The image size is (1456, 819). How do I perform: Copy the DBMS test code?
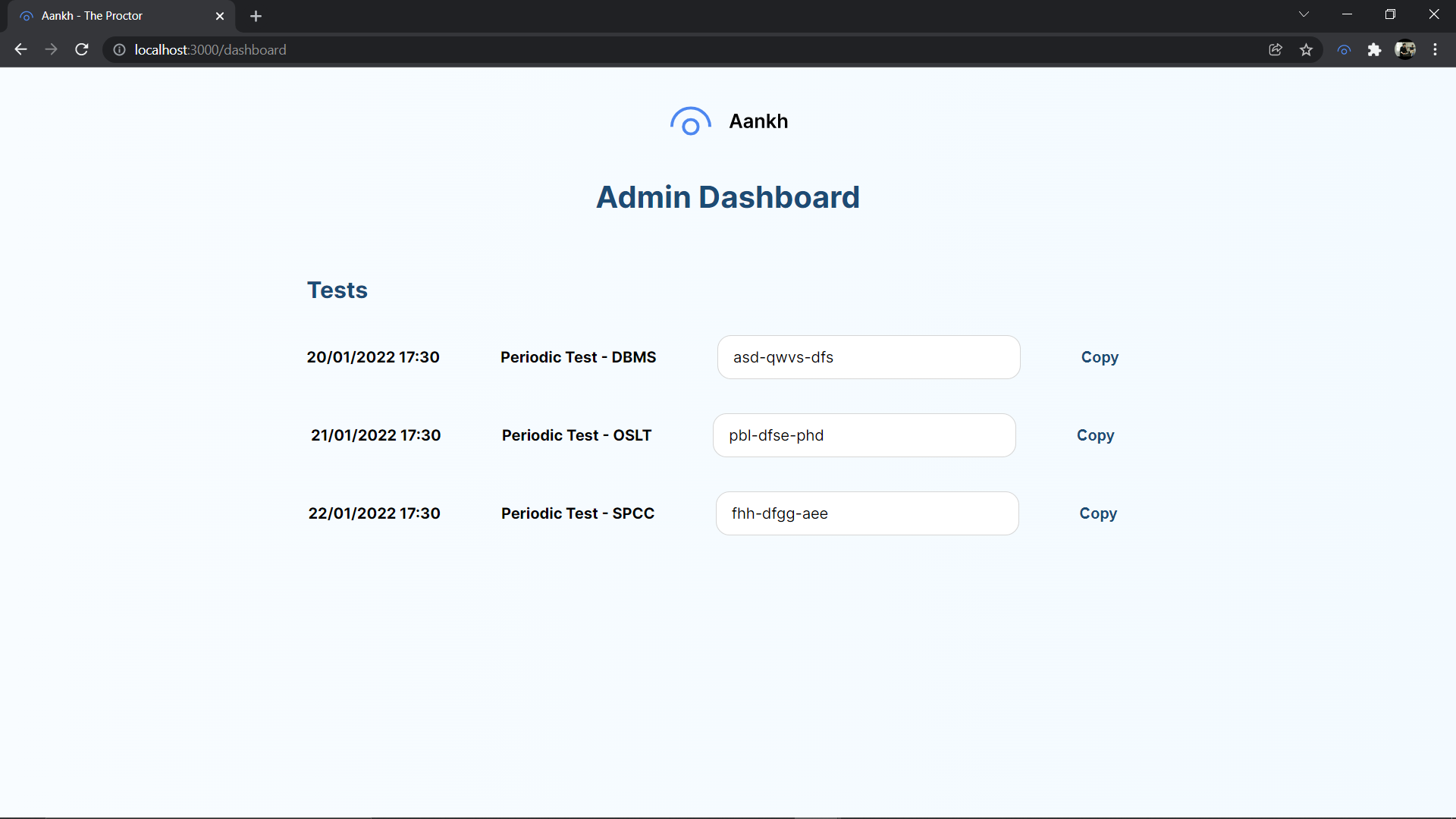(1100, 357)
